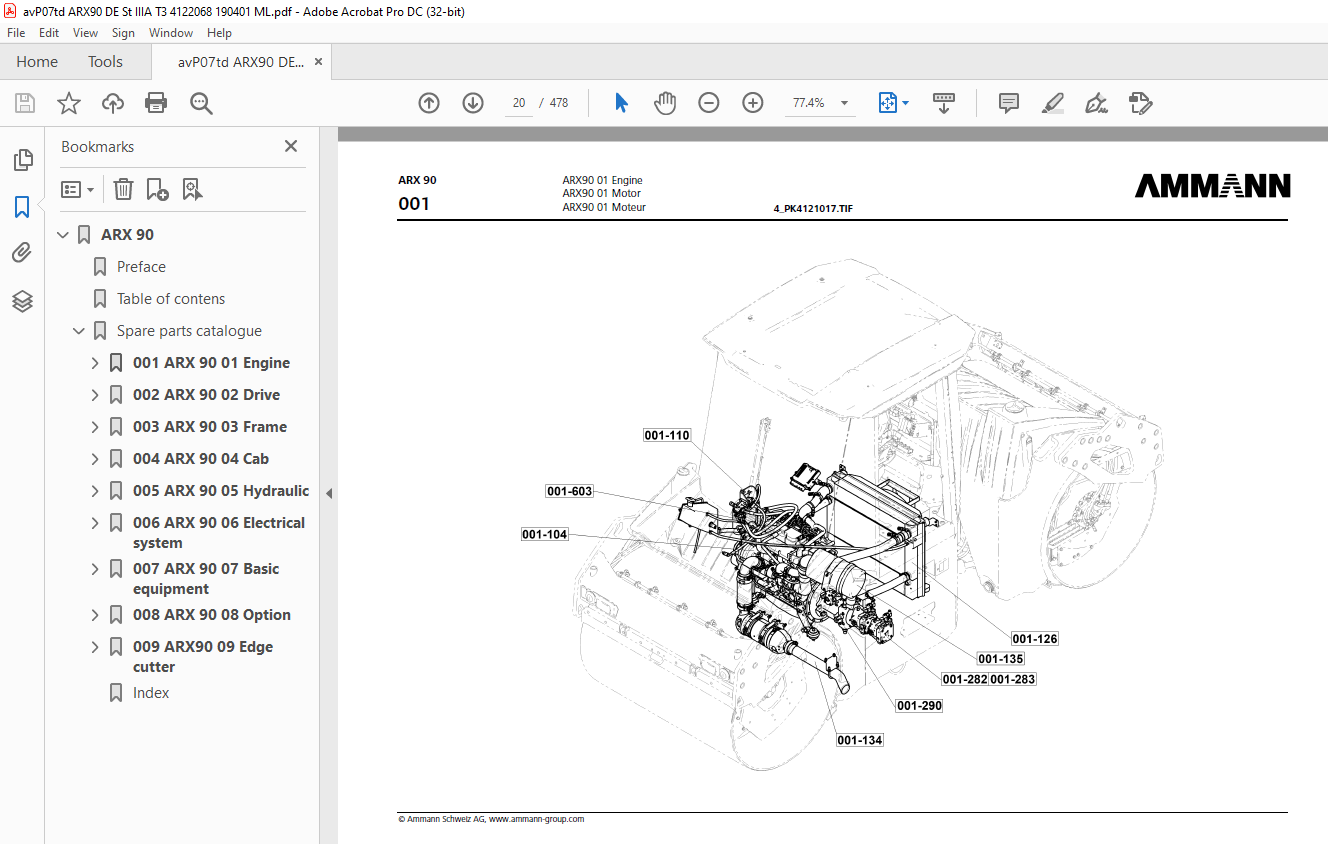The width and height of the screenshot is (1328, 844).
Task: Collapse the navigation pane with arrow handle
Action: [x=329, y=493]
